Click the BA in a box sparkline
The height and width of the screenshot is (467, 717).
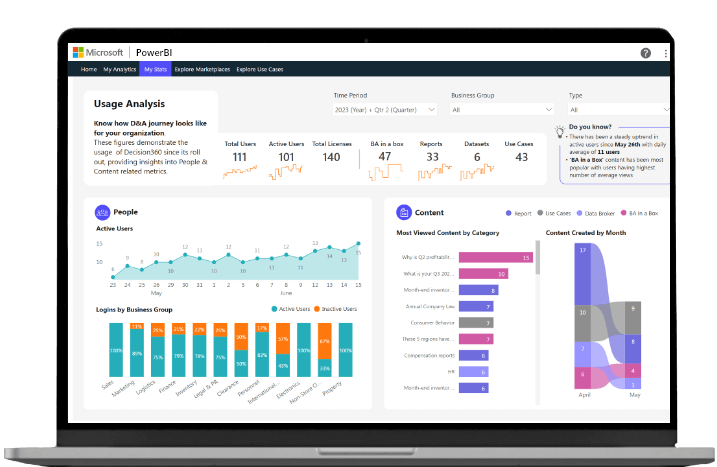click(385, 173)
